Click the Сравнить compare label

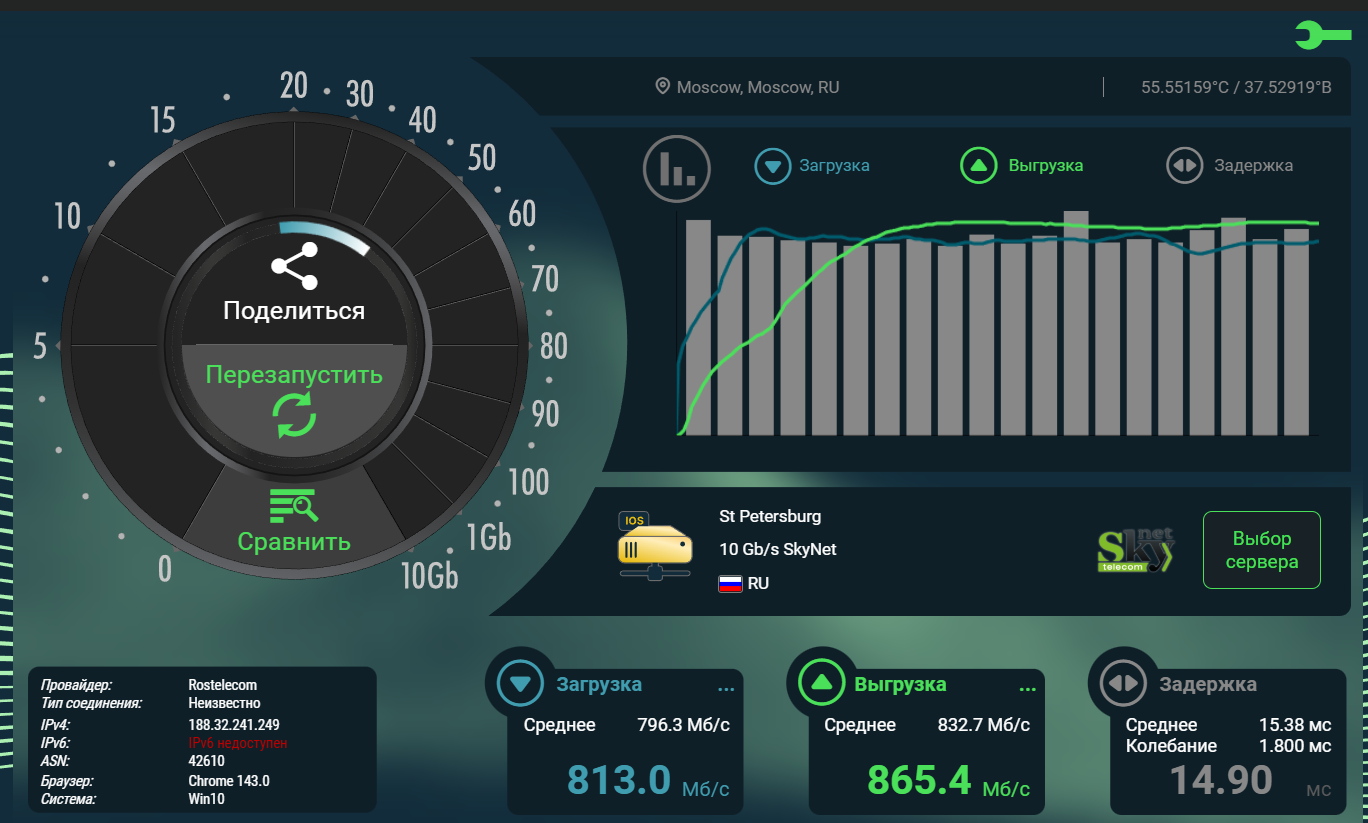(294, 542)
